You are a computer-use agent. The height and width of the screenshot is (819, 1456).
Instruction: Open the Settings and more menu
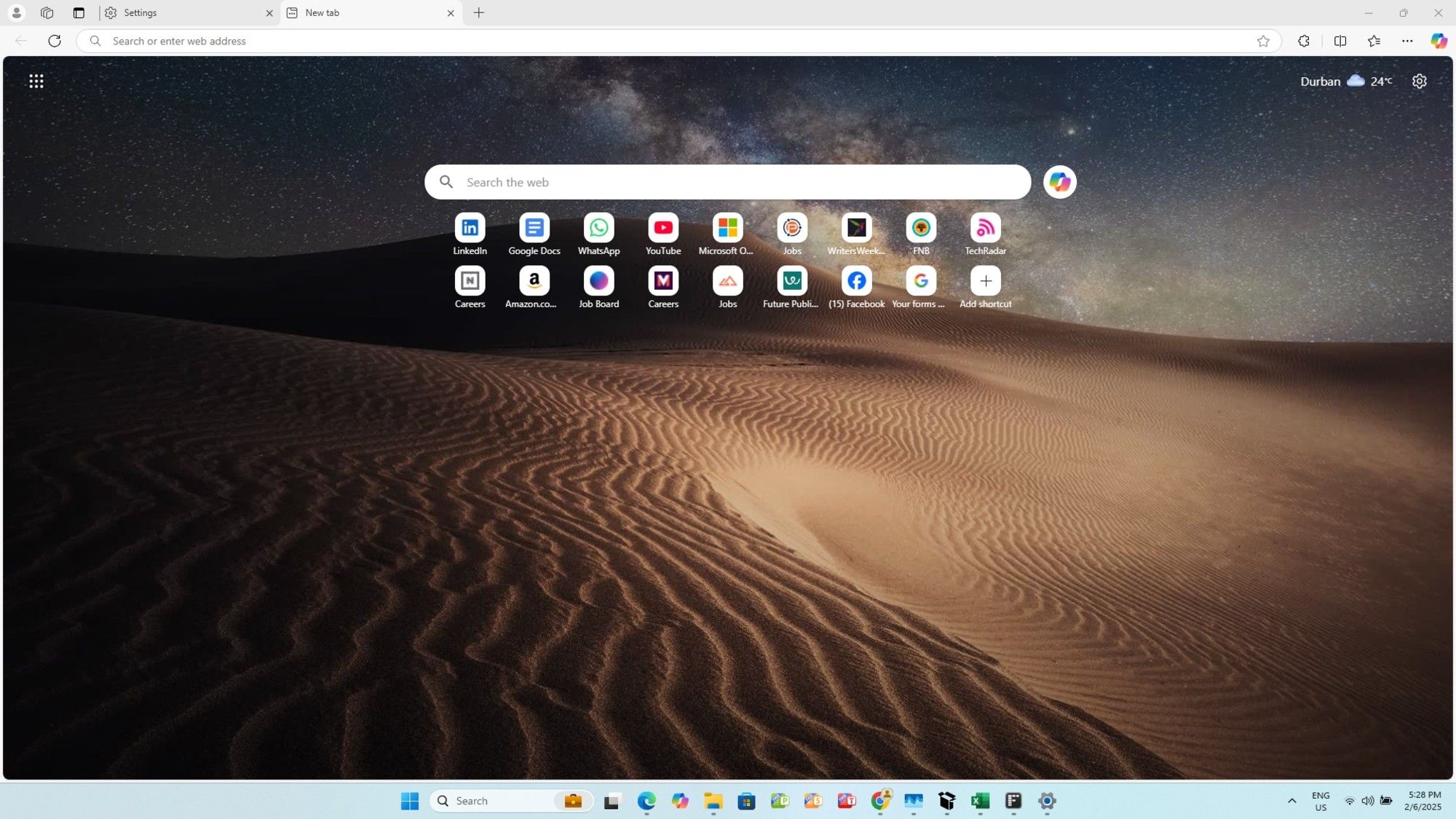pyautogui.click(x=1407, y=41)
